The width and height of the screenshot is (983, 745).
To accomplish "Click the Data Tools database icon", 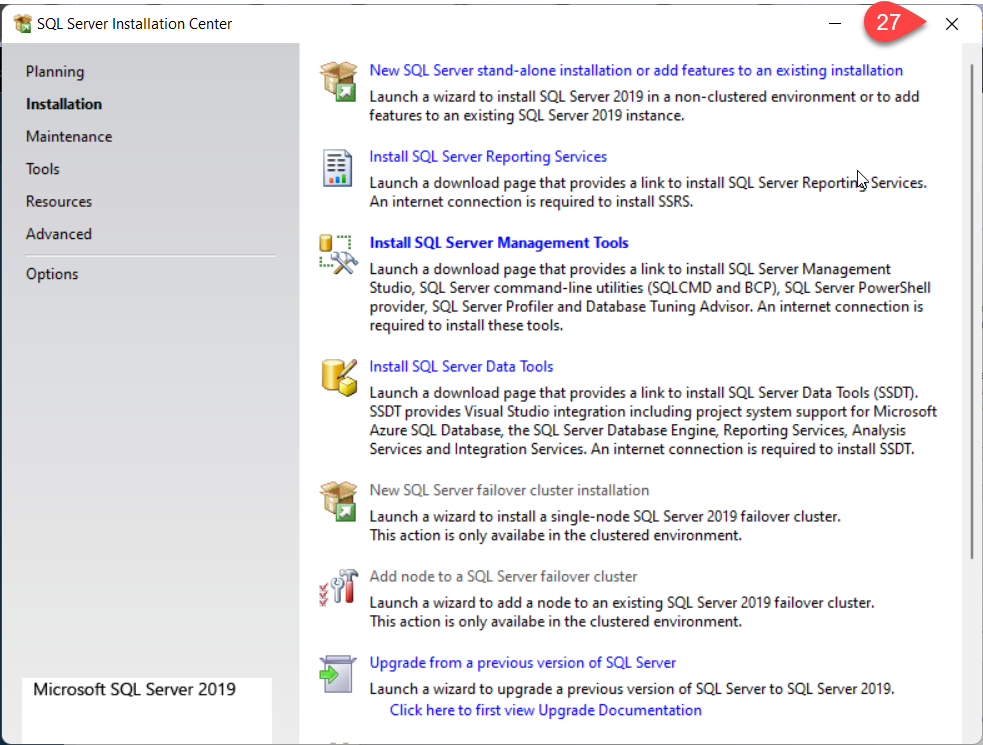I will coord(339,378).
